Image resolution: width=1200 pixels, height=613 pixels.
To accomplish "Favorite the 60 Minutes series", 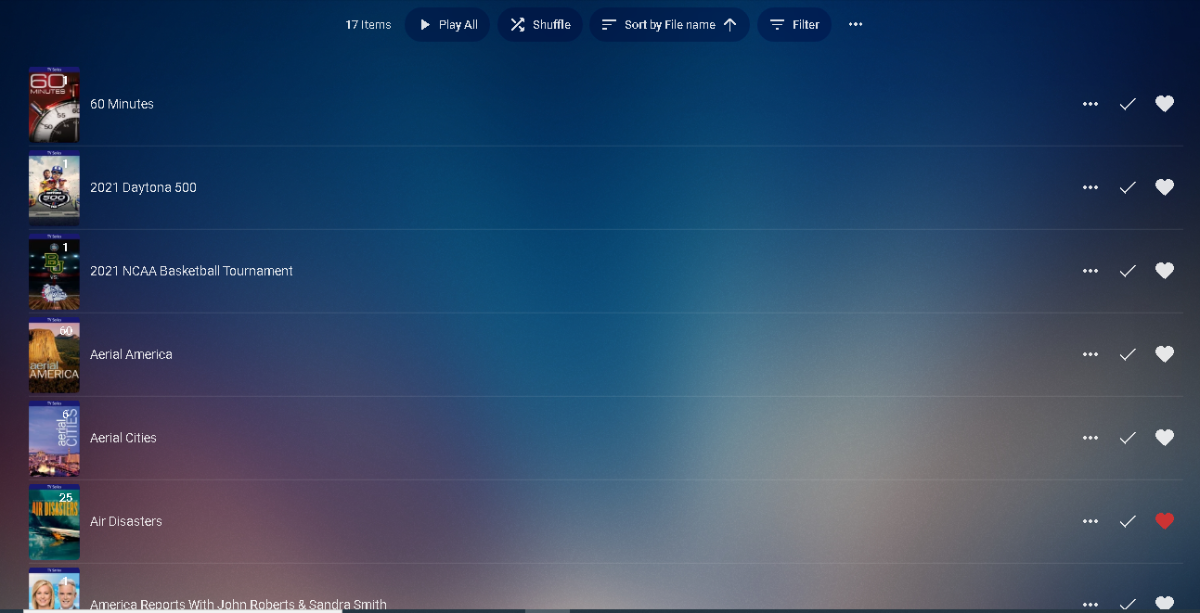I will [x=1164, y=104].
